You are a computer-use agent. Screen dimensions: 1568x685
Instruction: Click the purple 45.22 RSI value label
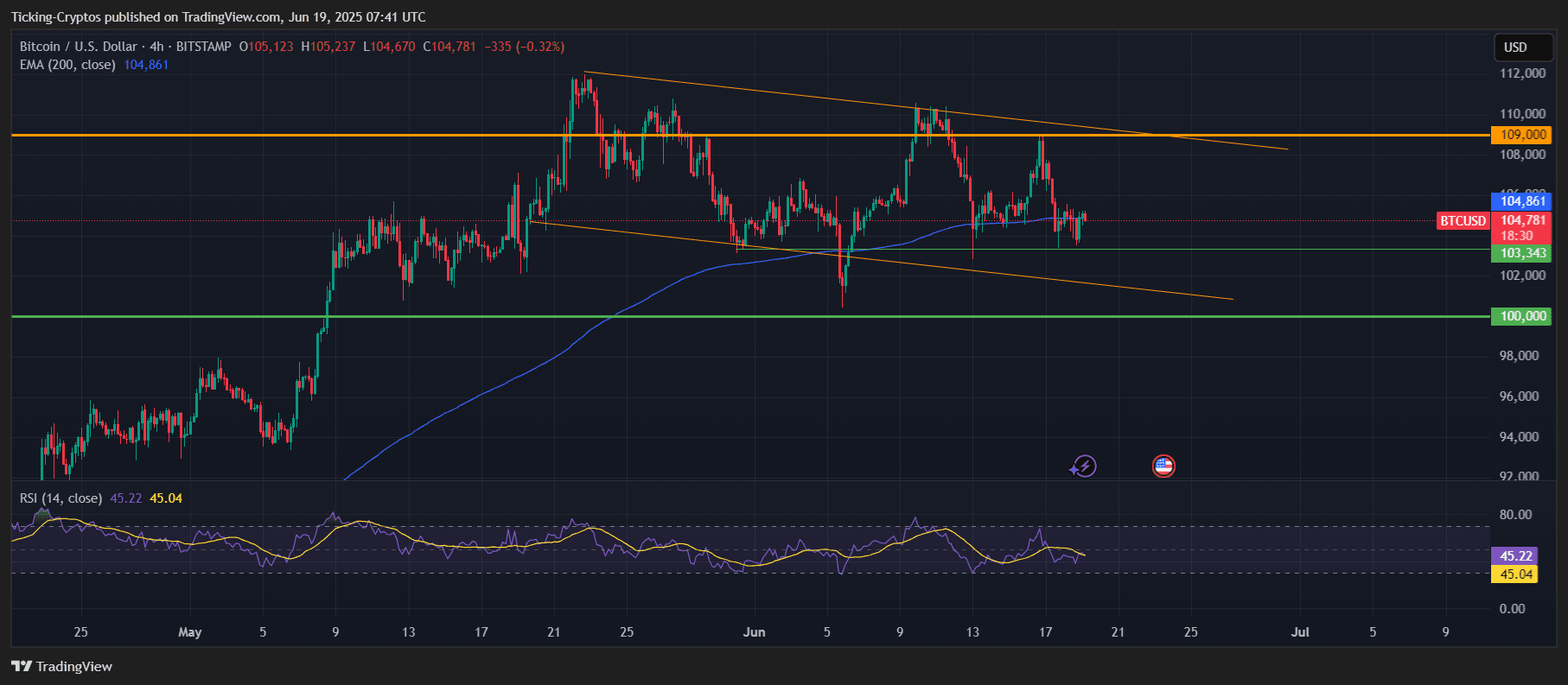tap(1515, 556)
